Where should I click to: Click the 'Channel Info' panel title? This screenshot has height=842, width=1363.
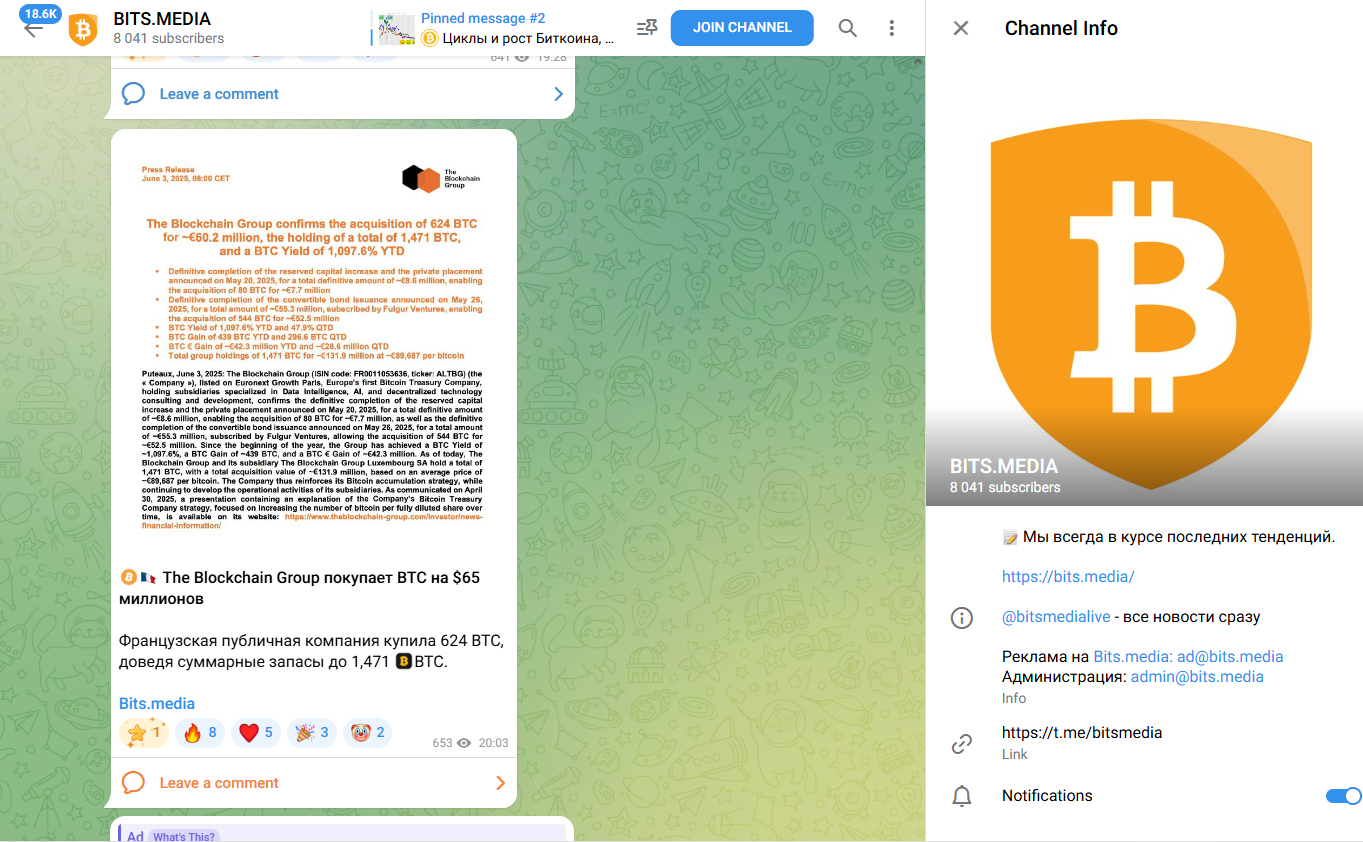click(1061, 28)
